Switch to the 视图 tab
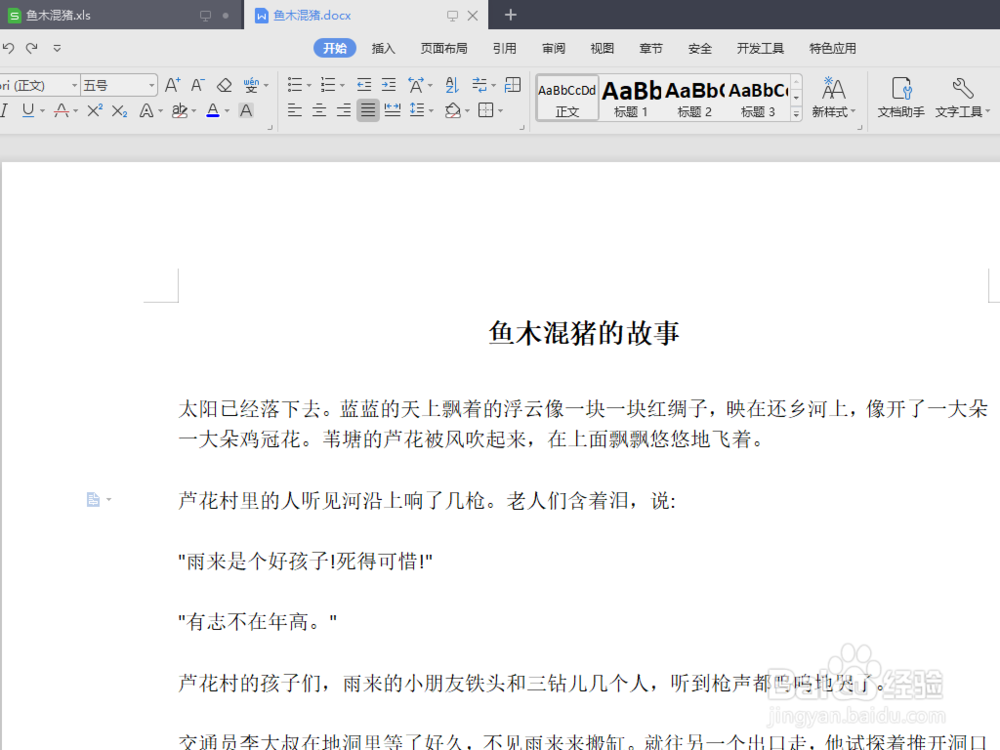The image size is (1000, 750). point(602,48)
